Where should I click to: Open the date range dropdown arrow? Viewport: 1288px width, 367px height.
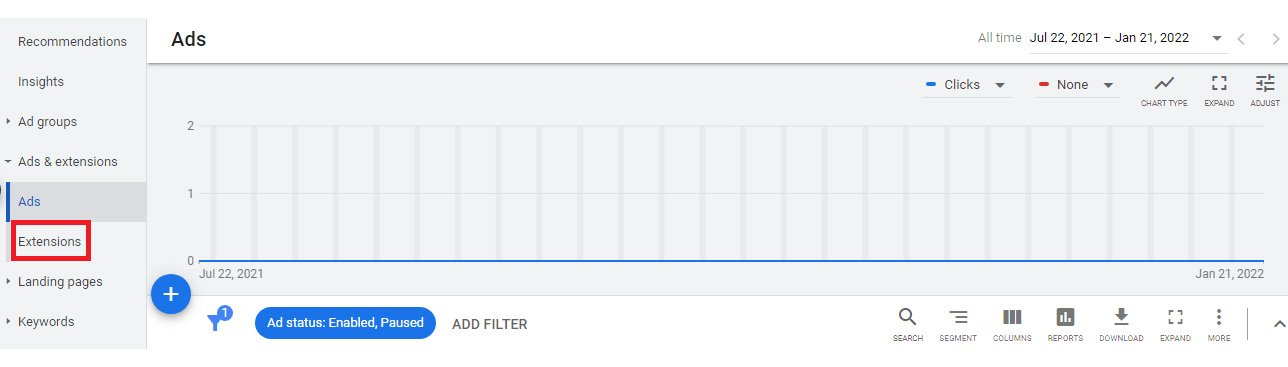(x=1217, y=39)
